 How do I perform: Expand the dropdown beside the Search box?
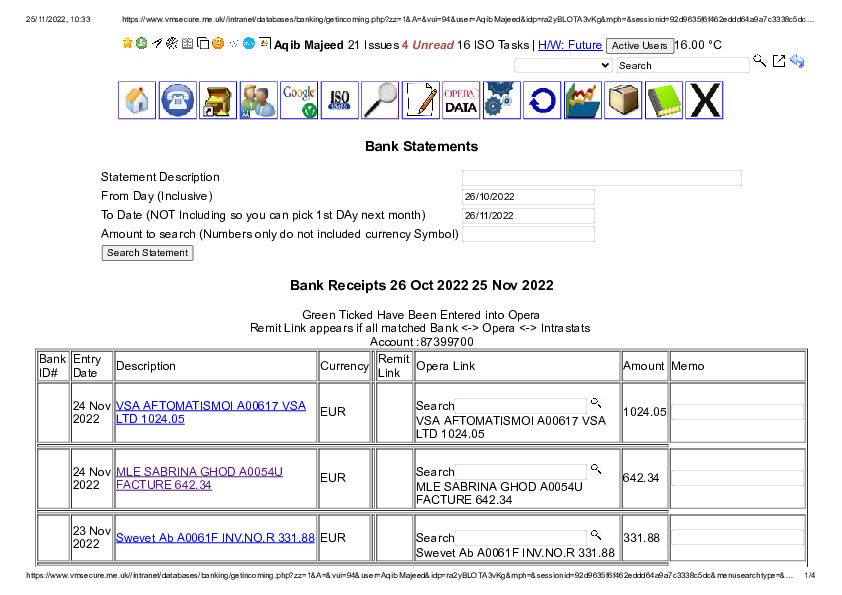pos(563,65)
